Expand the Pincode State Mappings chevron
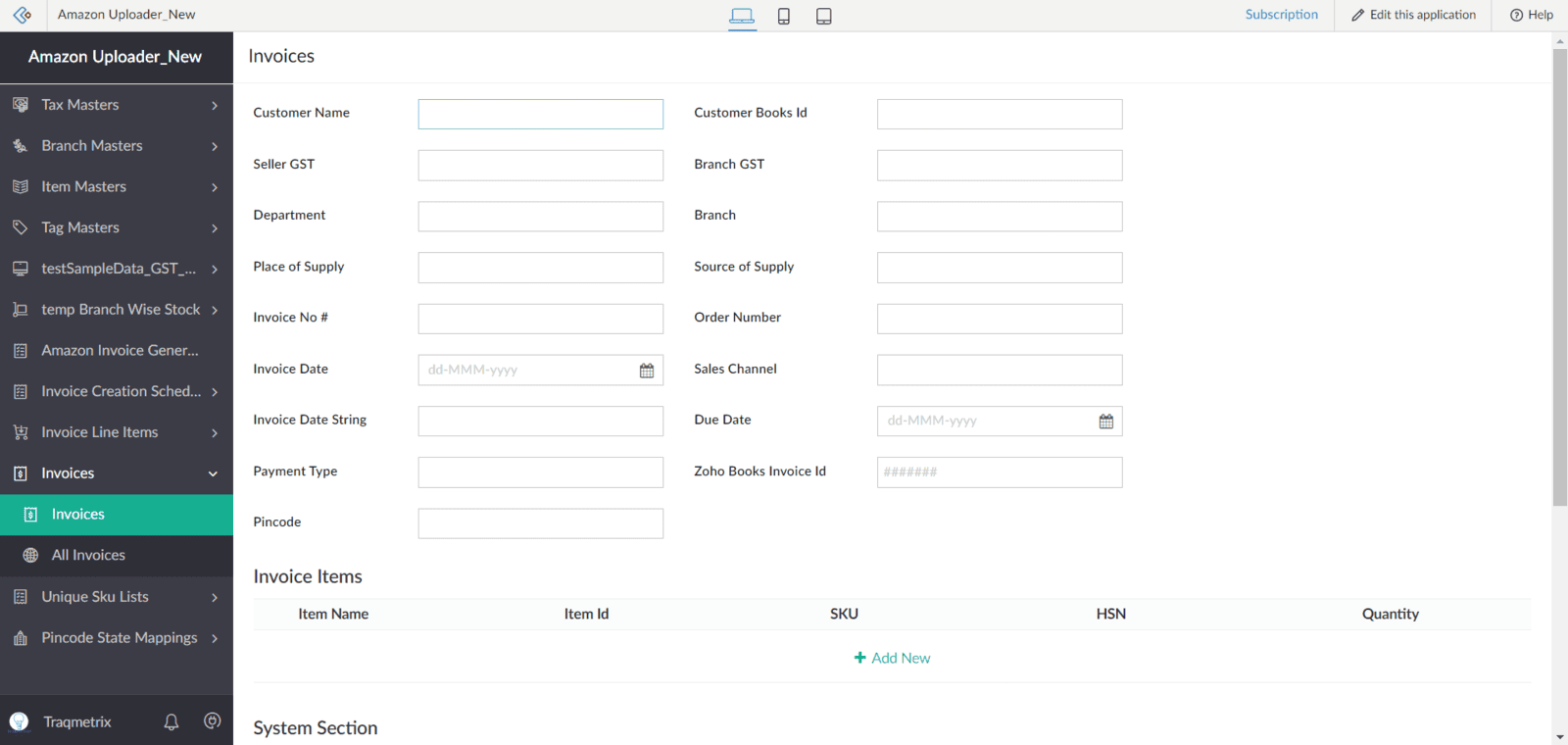This screenshot has width=1568, height=745. tap(215, 638)
